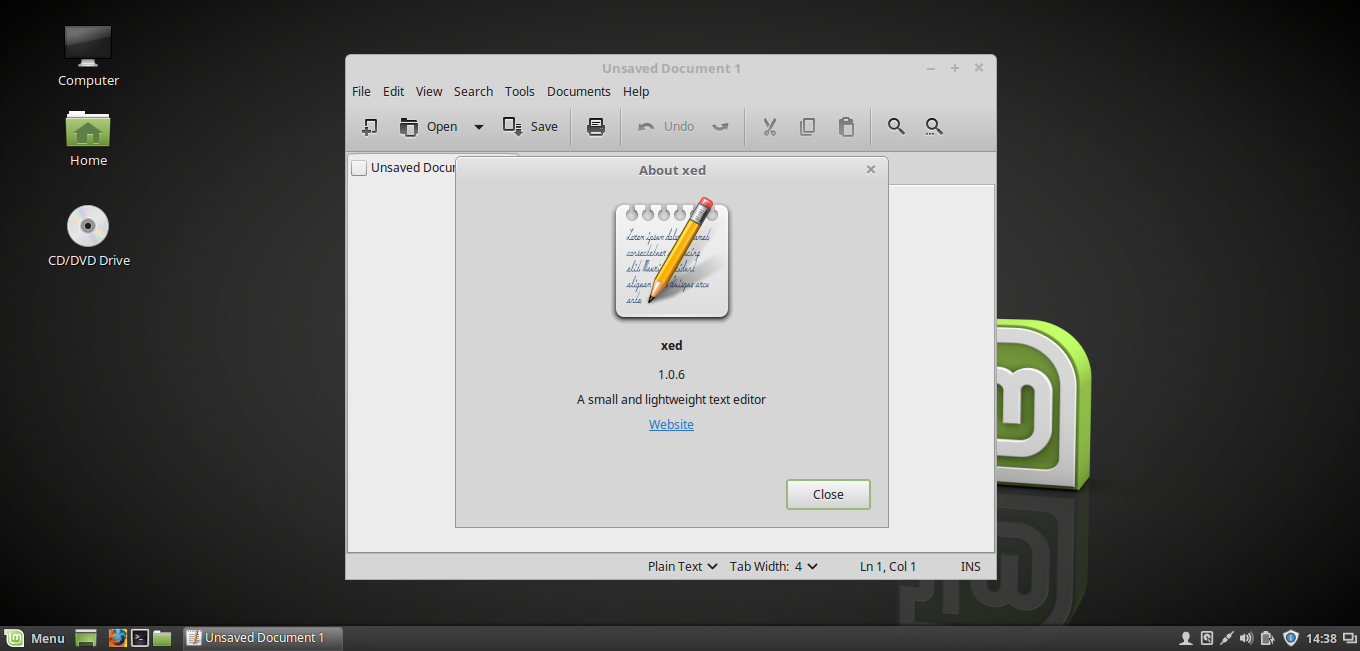Select the Home folder desktop icon
Image resolution: width=1360 pixels, height=651 pixels.
click(88, 138)
